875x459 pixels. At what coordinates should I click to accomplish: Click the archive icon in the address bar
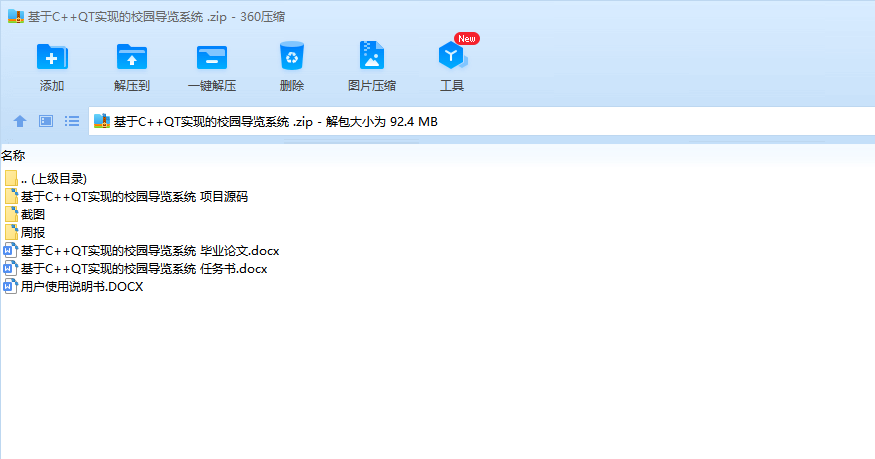coord(102,121)
